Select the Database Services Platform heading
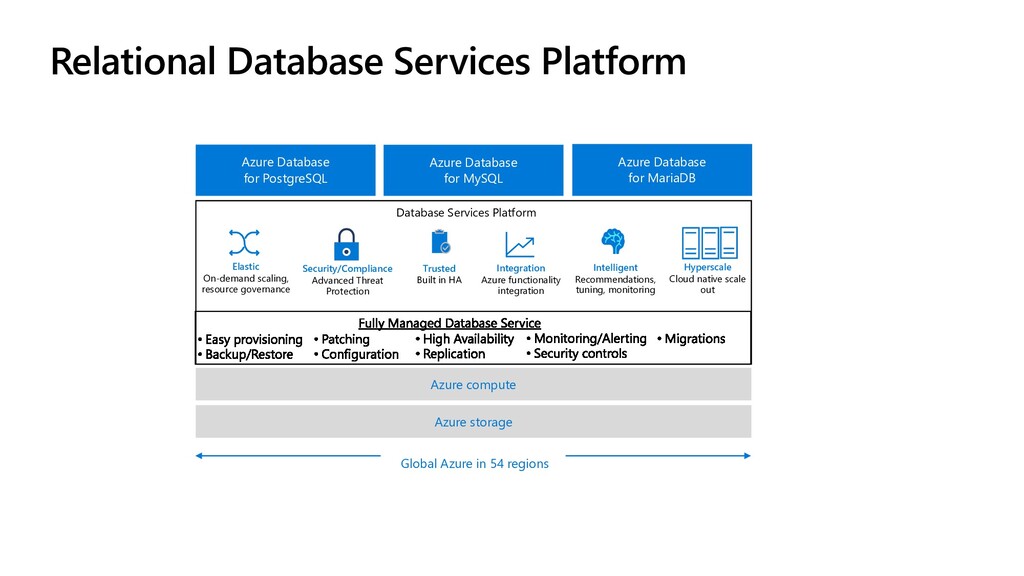 coord(466,212)
